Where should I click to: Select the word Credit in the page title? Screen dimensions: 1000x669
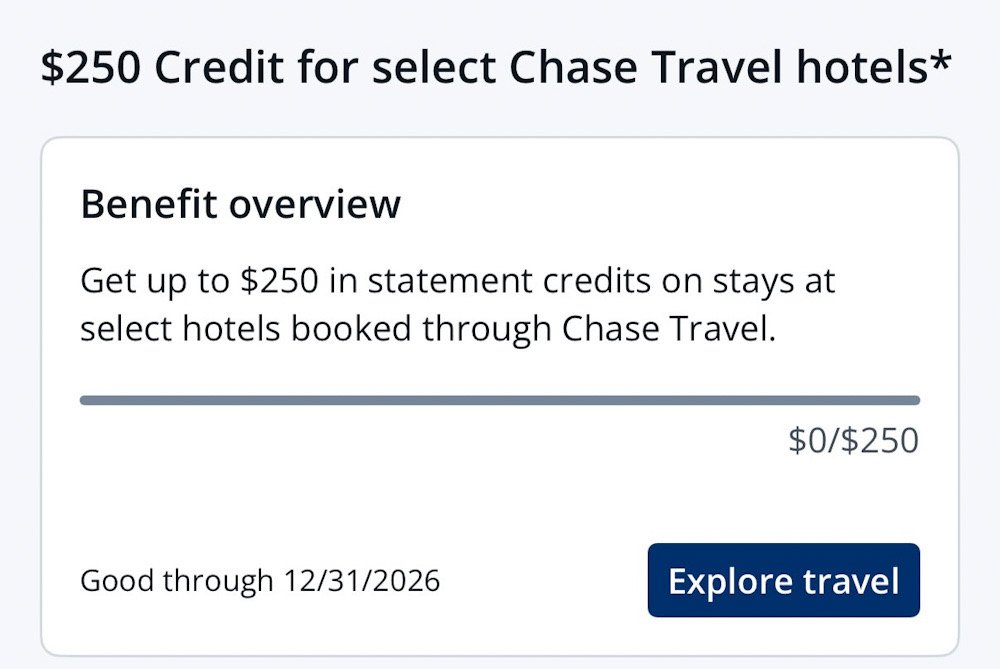219,67
